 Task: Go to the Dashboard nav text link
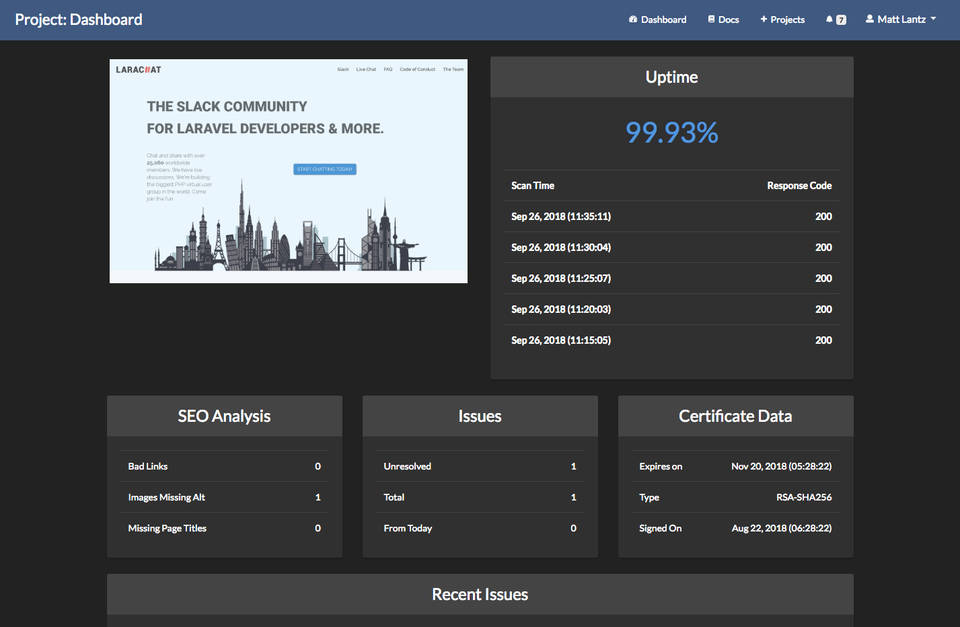pos(664,20)
